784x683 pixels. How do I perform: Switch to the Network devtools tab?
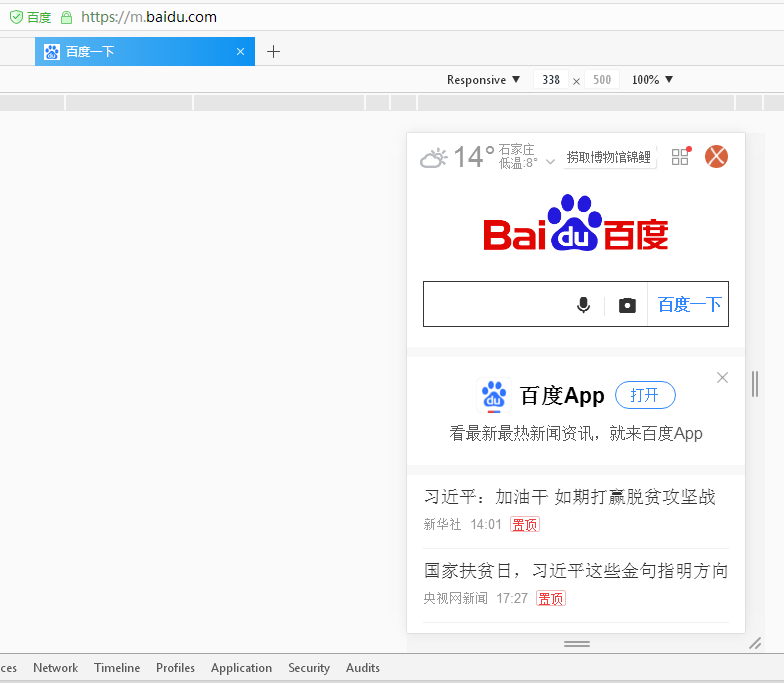[56, 668]
